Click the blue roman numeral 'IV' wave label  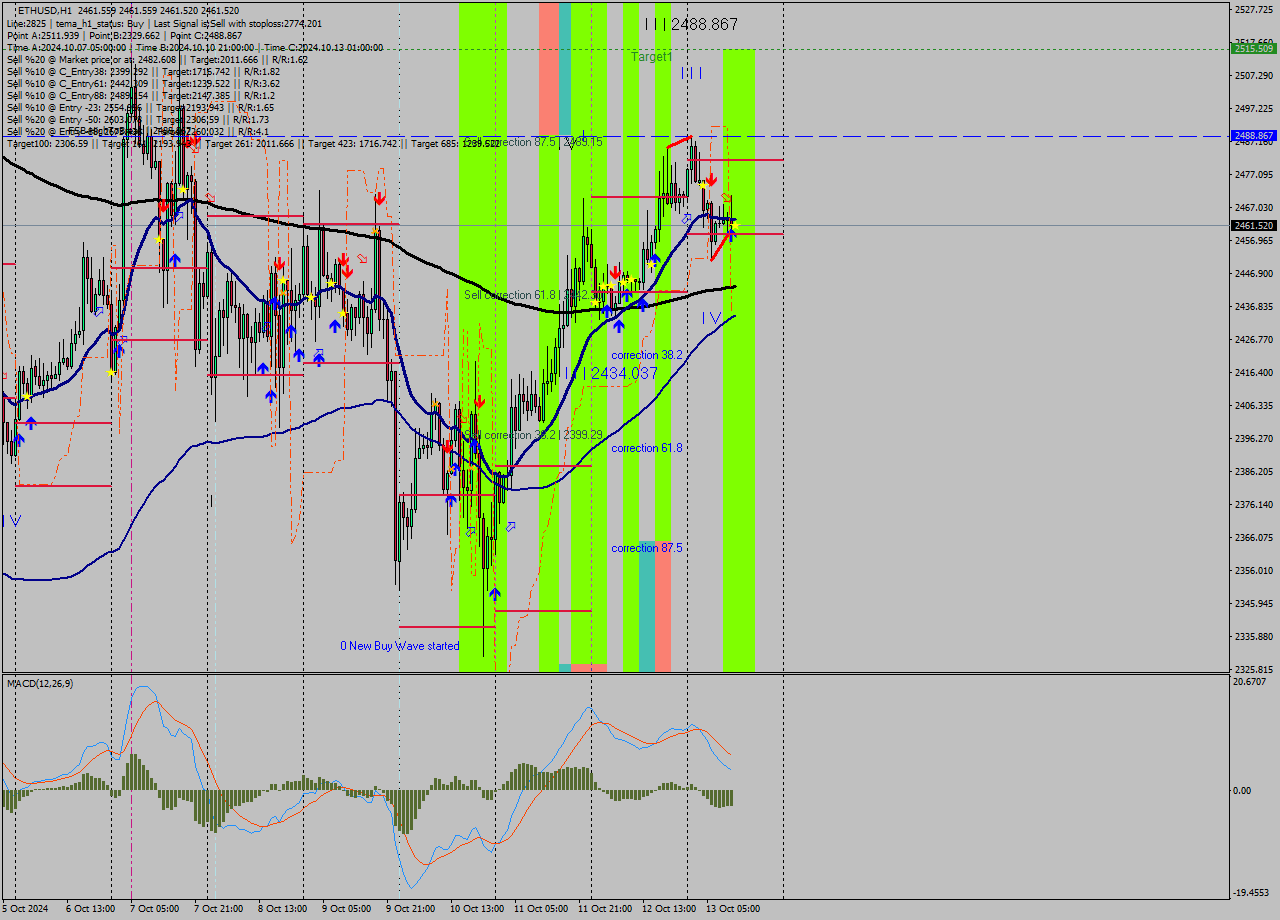coord(711,318)
